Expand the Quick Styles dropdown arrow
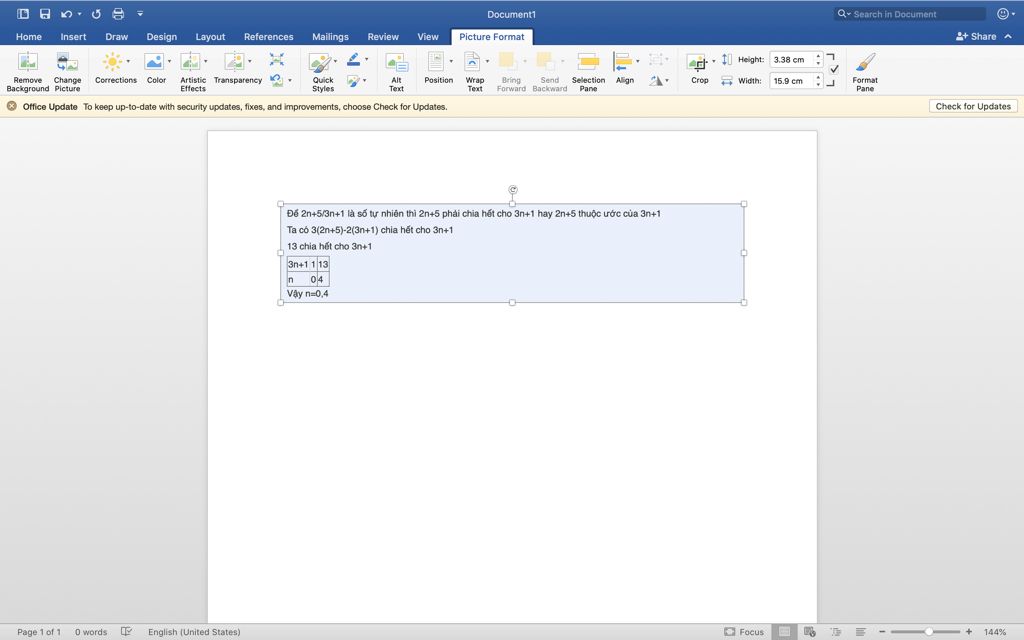 (336, 61)
